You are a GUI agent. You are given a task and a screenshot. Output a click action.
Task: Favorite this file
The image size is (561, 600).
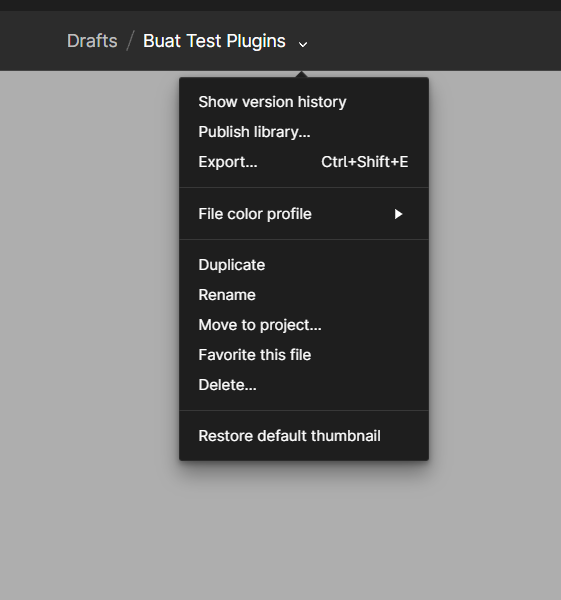click(x=304, y=355)
